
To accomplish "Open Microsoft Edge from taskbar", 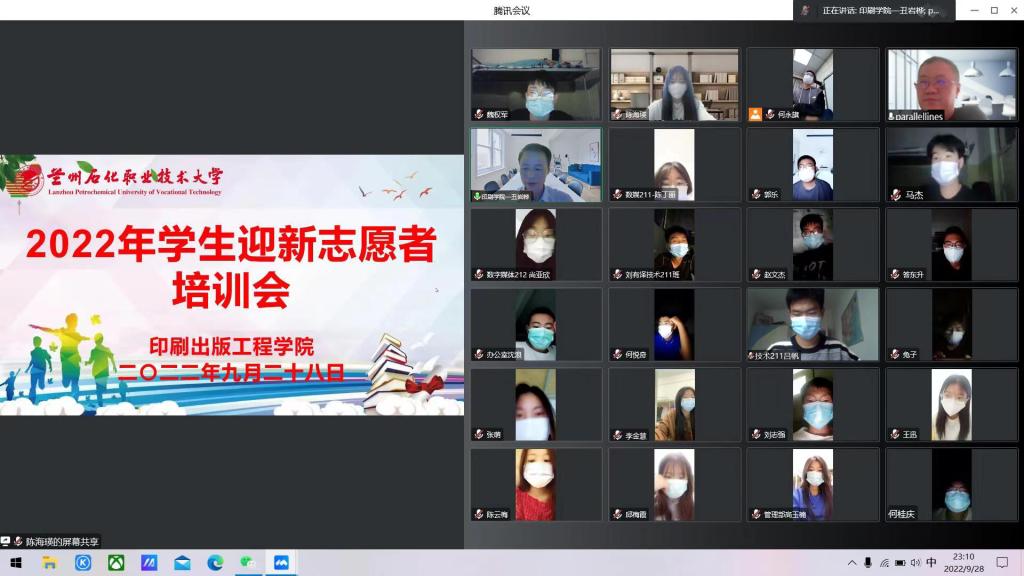I will point(215,563).
